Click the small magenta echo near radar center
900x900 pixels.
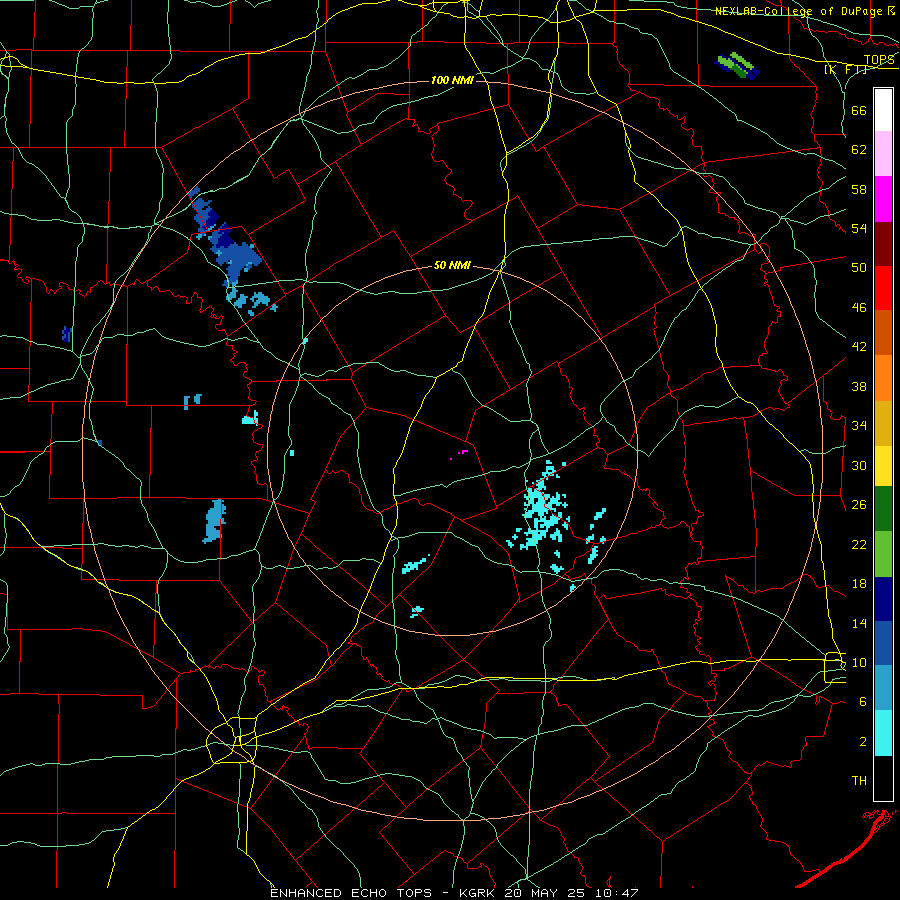click(x=460, y=453)
